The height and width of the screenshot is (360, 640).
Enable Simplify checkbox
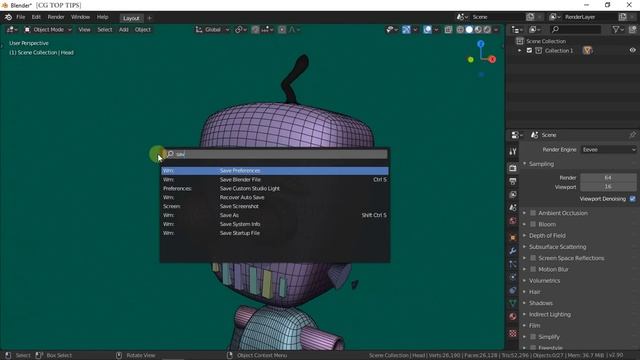(x=533, y=337)
